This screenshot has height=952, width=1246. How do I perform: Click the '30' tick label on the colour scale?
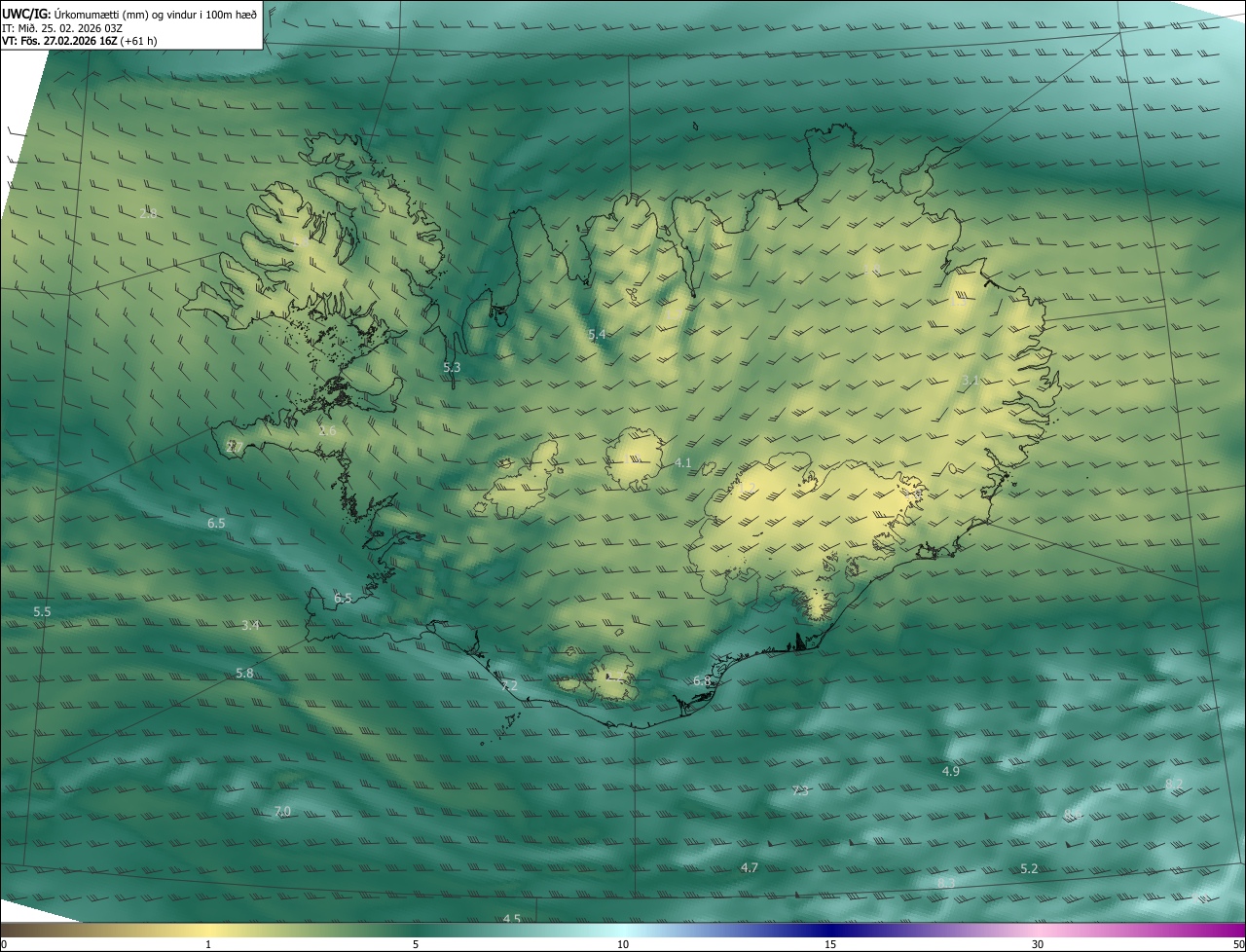click(x=1038, y=944)
